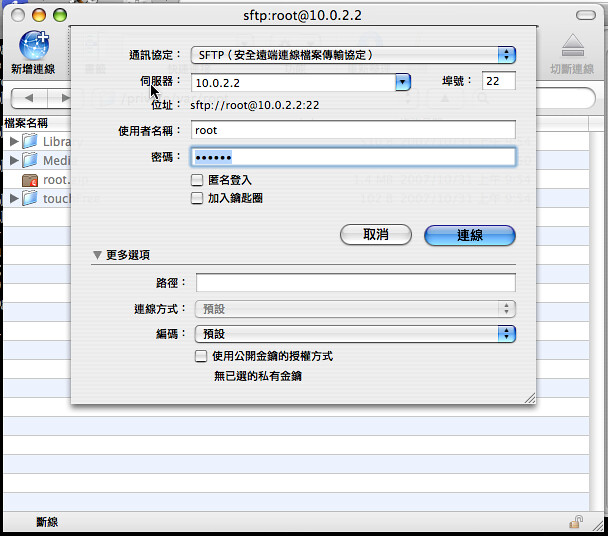Toggle 使用公開金鑰的授權方式 checkbox
The image size is (608, 536).
tap(200, 356)
